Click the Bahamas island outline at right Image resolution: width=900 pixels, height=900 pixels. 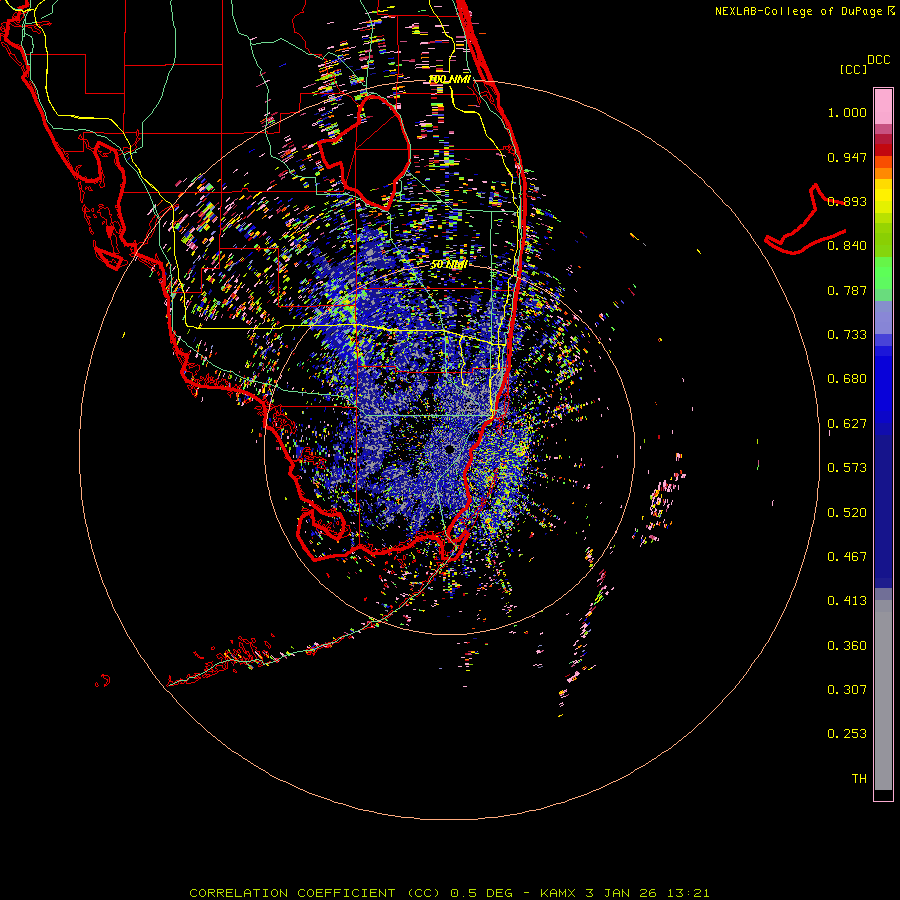pyautogui.click(x=805, y=220)
